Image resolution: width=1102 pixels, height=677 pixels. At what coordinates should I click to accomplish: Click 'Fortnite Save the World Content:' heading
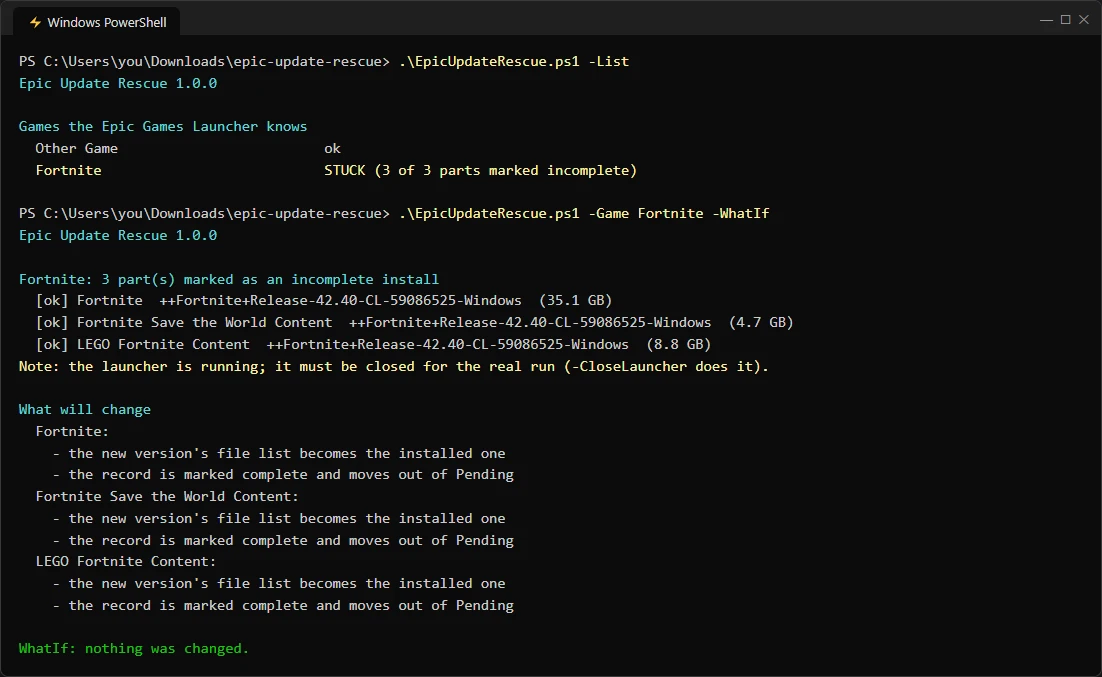167,496
